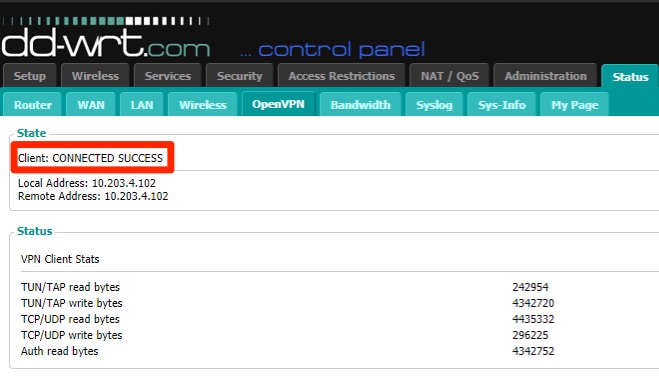The width and height of the screenshot is (659, 385).
Task: Click the TUN/TAP read bytes label
Action: pos(70,287)
